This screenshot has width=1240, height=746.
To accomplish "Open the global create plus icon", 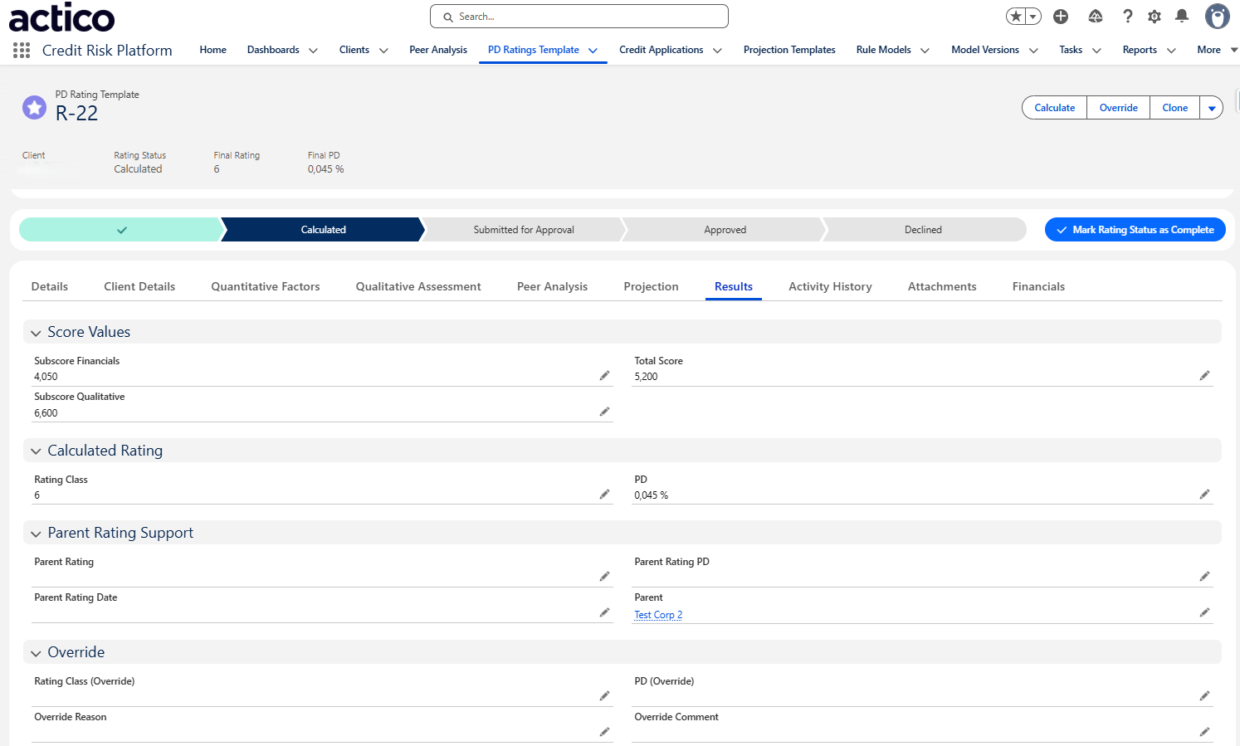I will [1061, 17].
